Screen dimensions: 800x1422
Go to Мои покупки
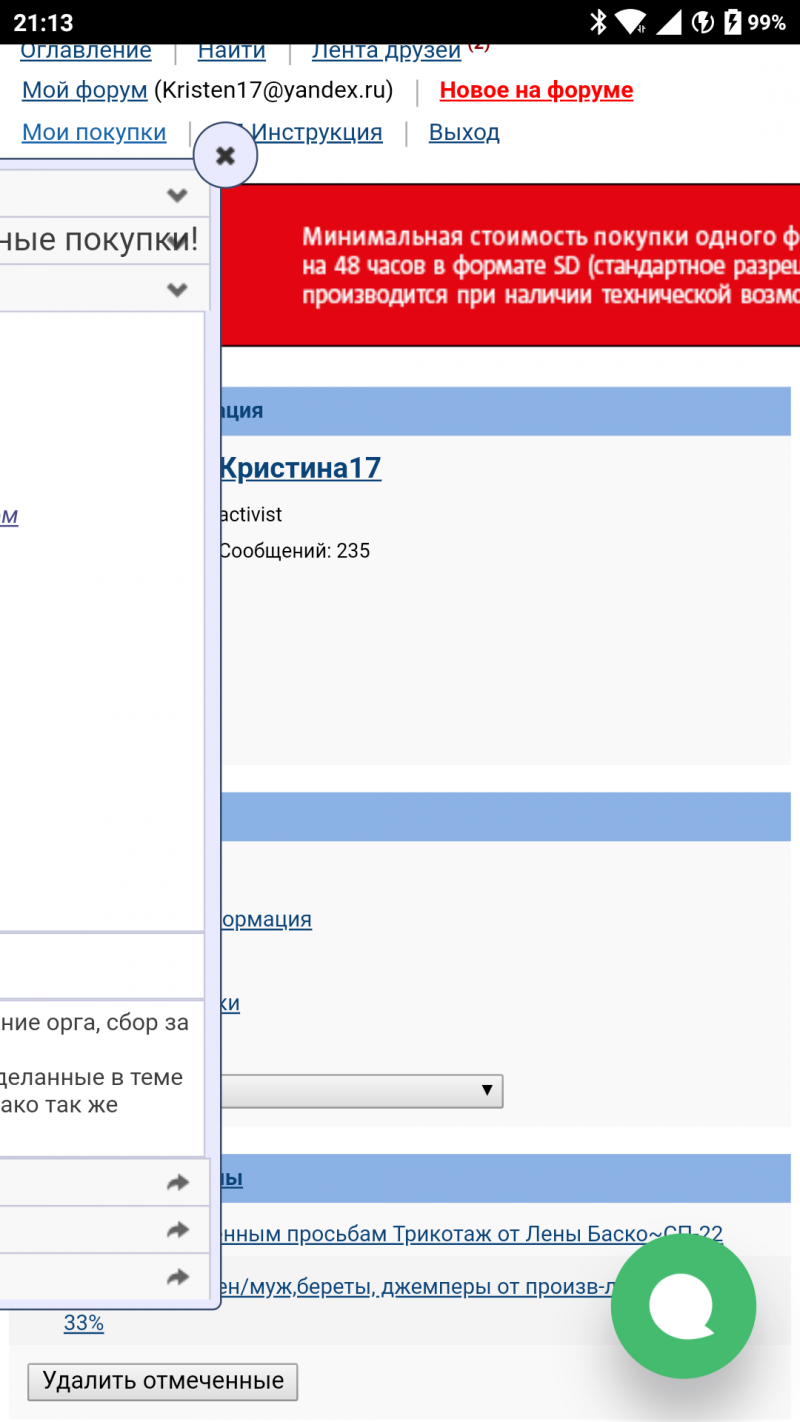coord(94,132)
